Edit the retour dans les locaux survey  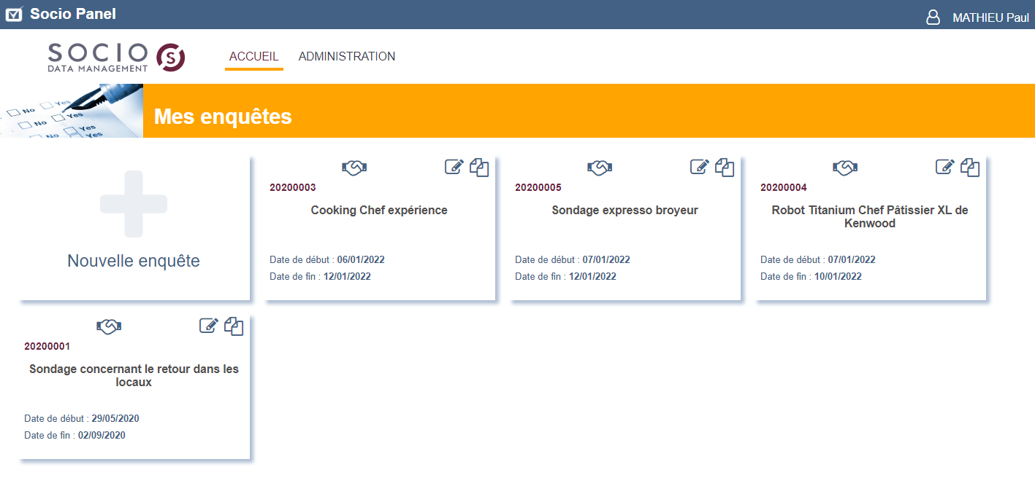209,326
